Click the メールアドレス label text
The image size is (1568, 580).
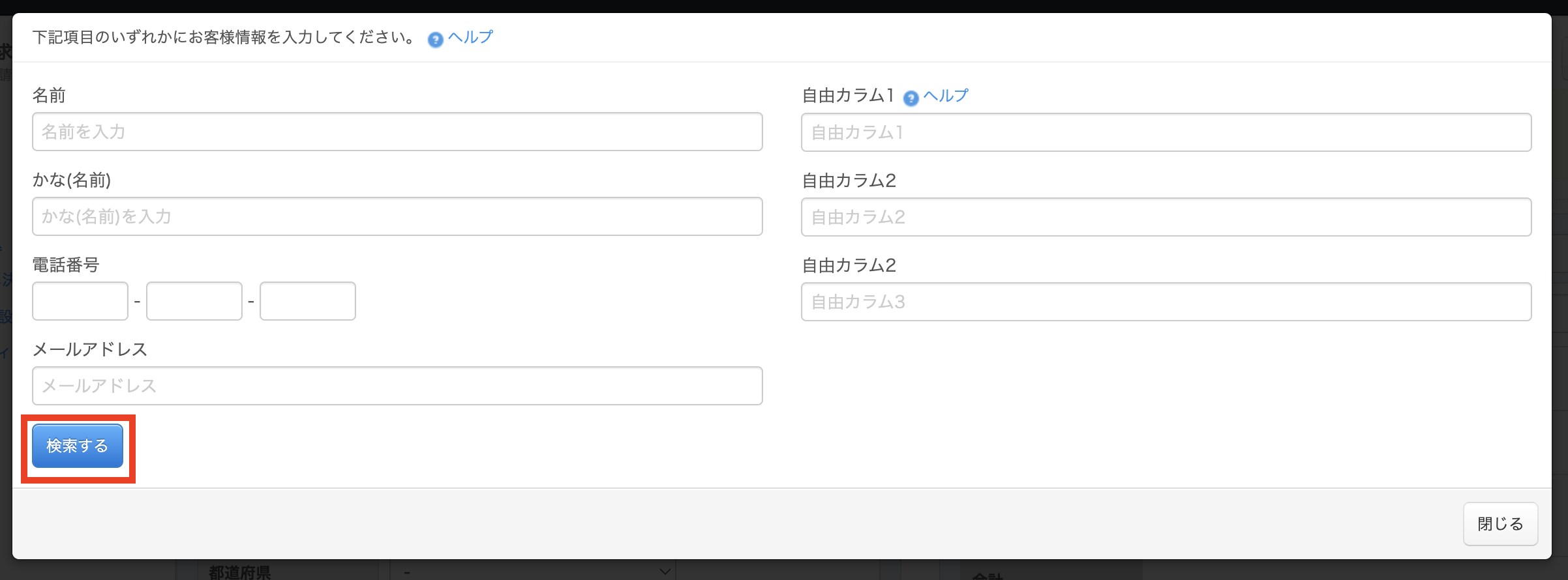click(x=90, y=350)
